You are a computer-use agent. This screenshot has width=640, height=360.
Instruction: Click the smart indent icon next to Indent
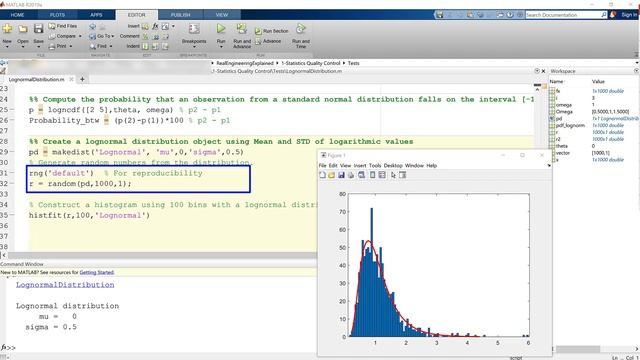pos(145,46)
